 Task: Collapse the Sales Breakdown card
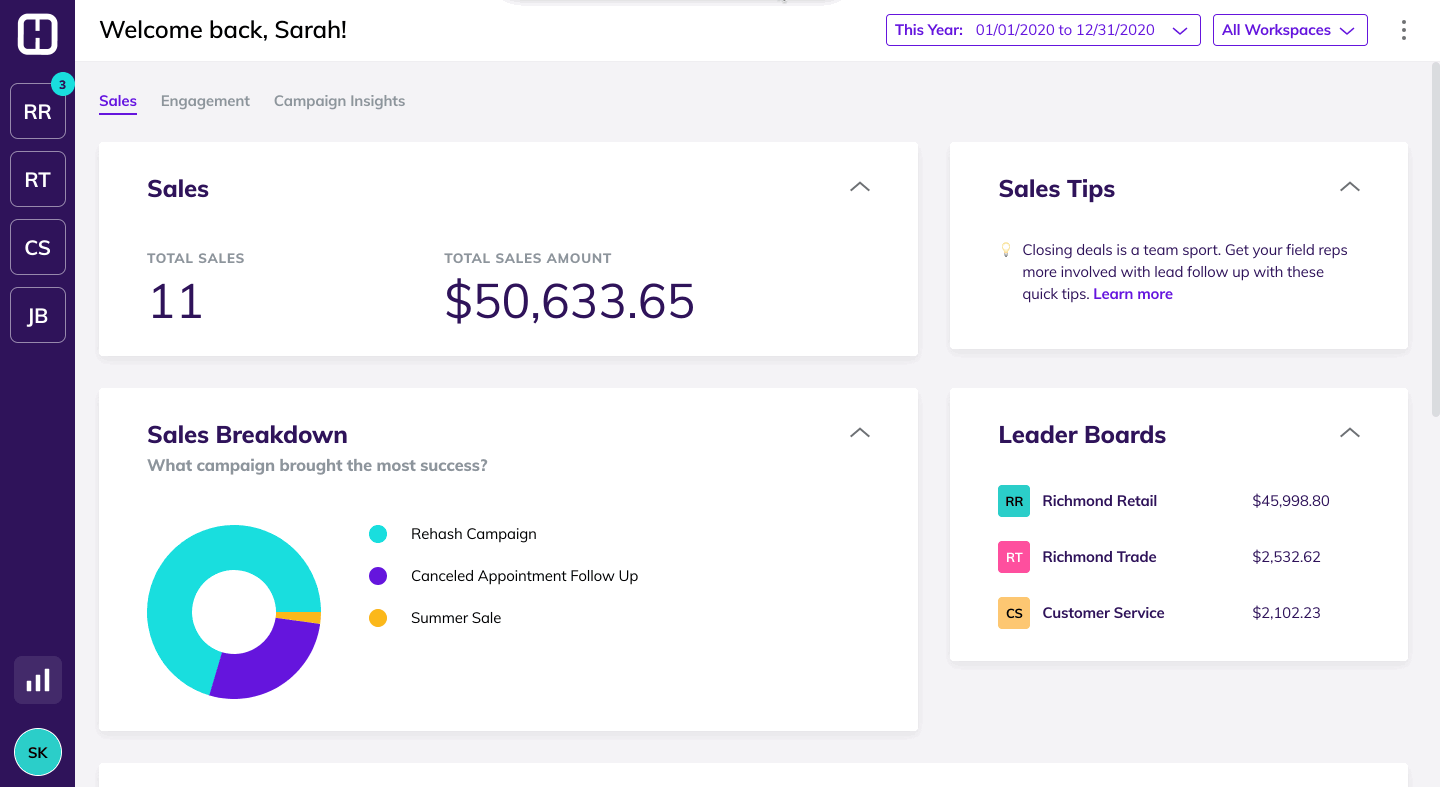[x=859, y=433]
